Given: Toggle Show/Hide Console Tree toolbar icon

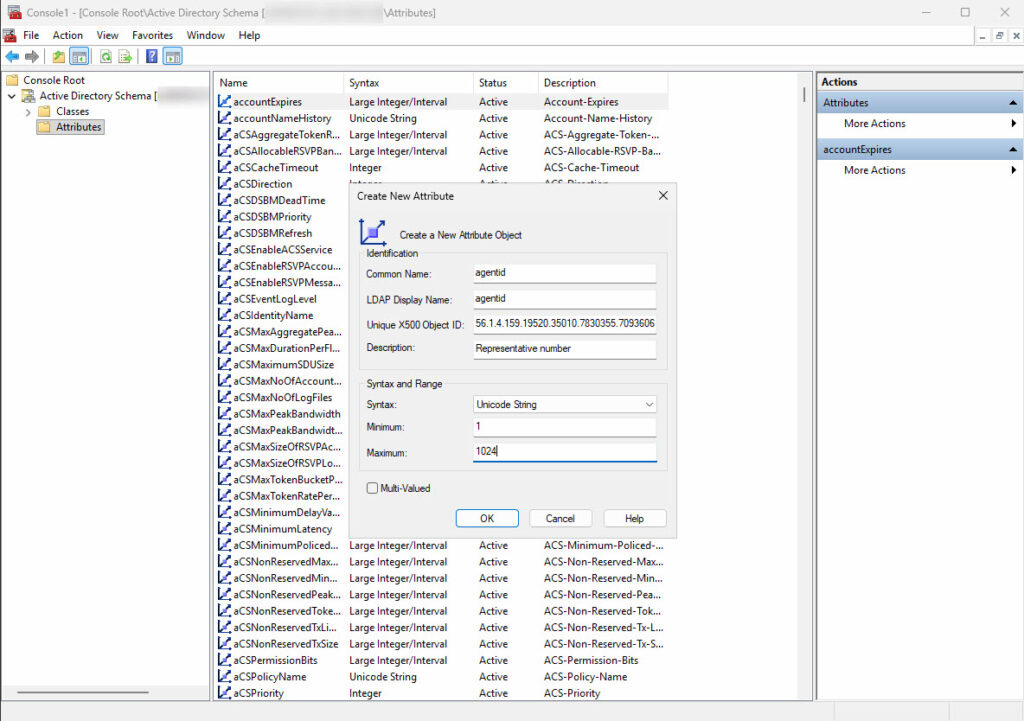Looking at the screenshot, I should pos(79,57).
